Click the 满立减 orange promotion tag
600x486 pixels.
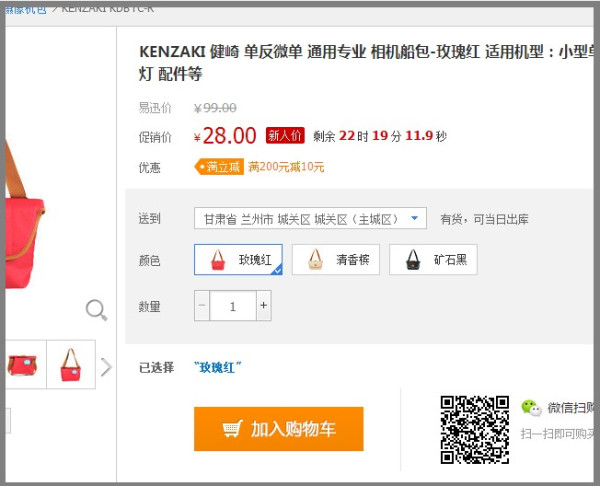point(219,167)
